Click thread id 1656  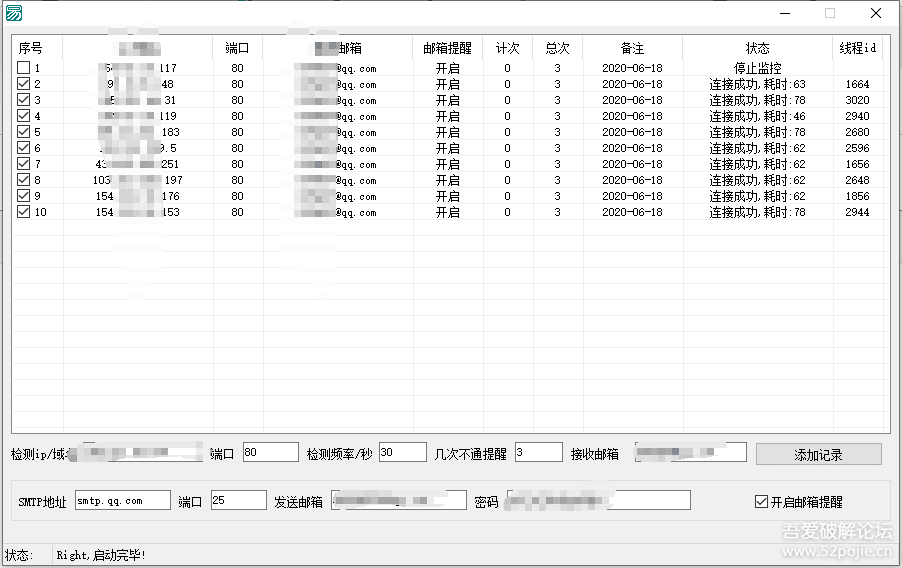tap(857, 165)
